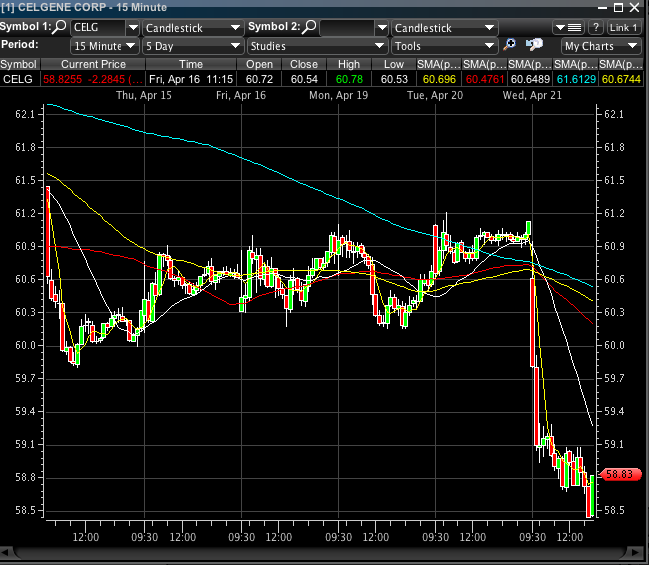Expand the 15 Minute period dropdown

pos(104,46)
